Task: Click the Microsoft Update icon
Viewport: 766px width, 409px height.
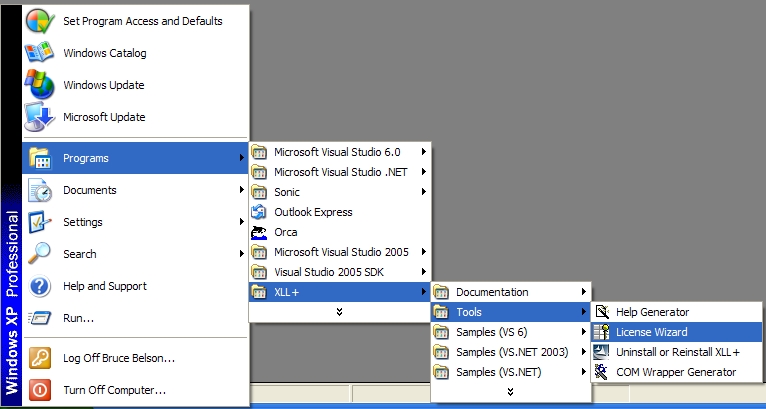Action: pos(40,117)
